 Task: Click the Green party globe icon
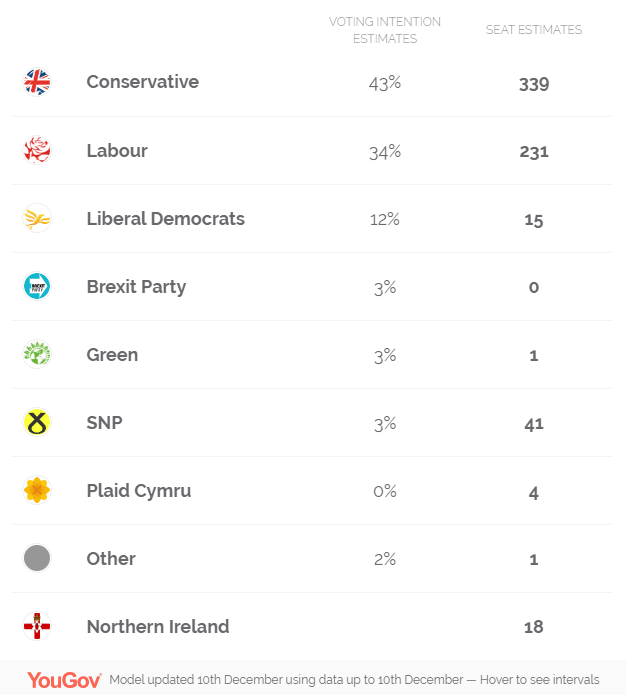(x=37, y=354)
